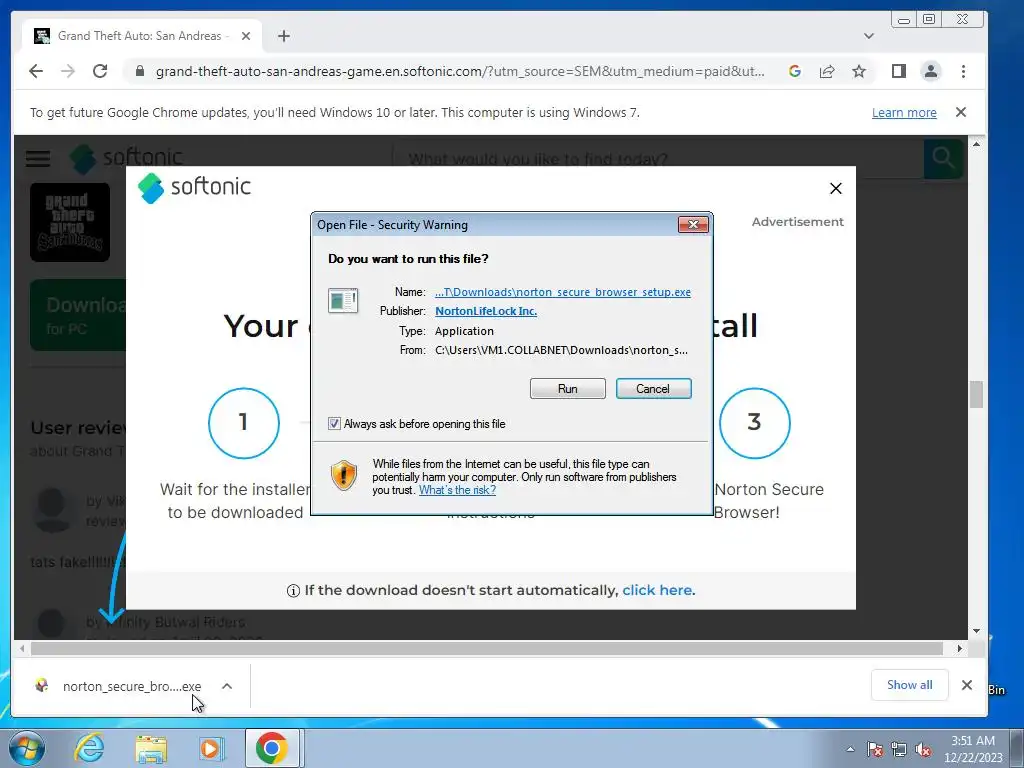Launch Internet Explorer from the taskbar

89,748
